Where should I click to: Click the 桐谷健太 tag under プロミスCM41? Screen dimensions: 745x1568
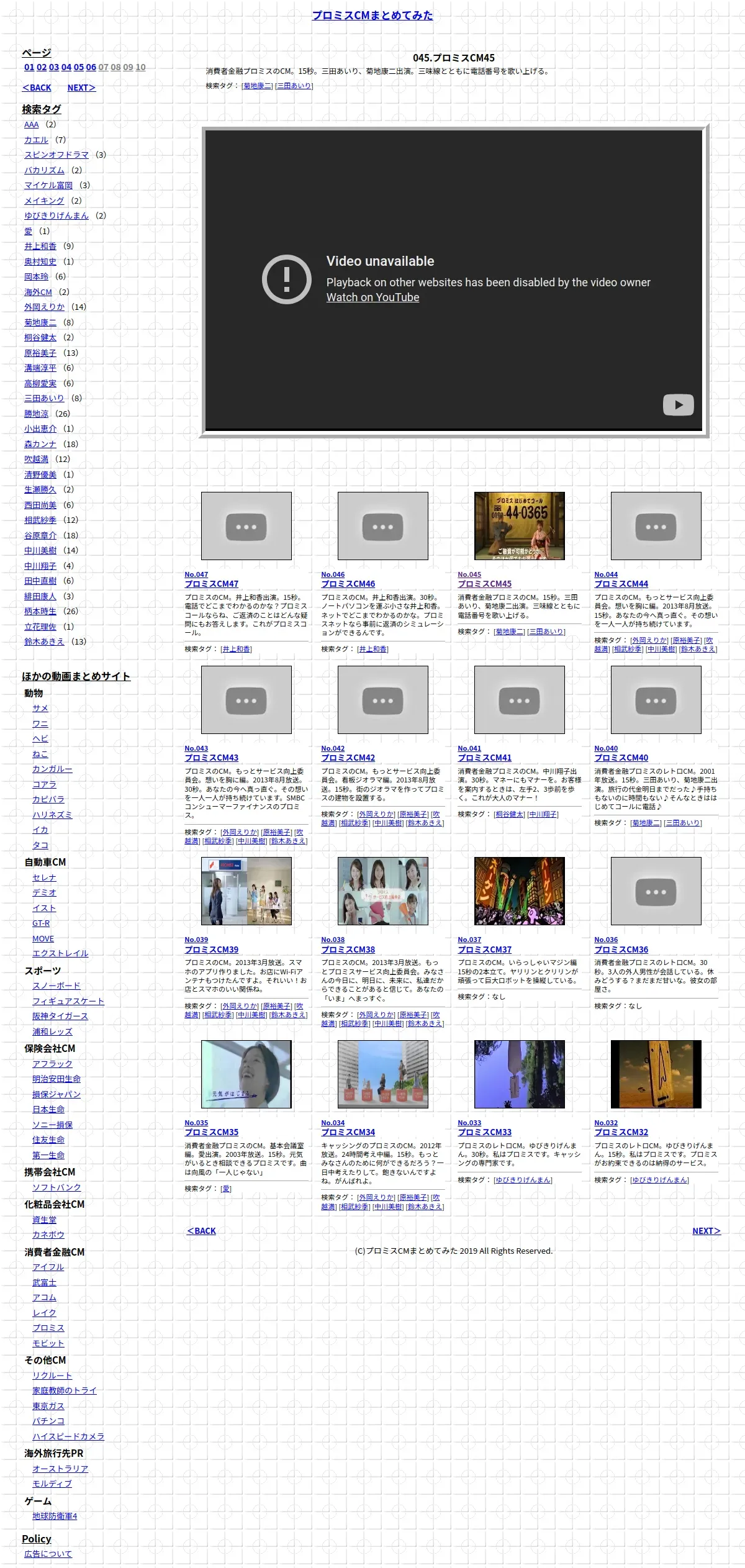(510, 814)
